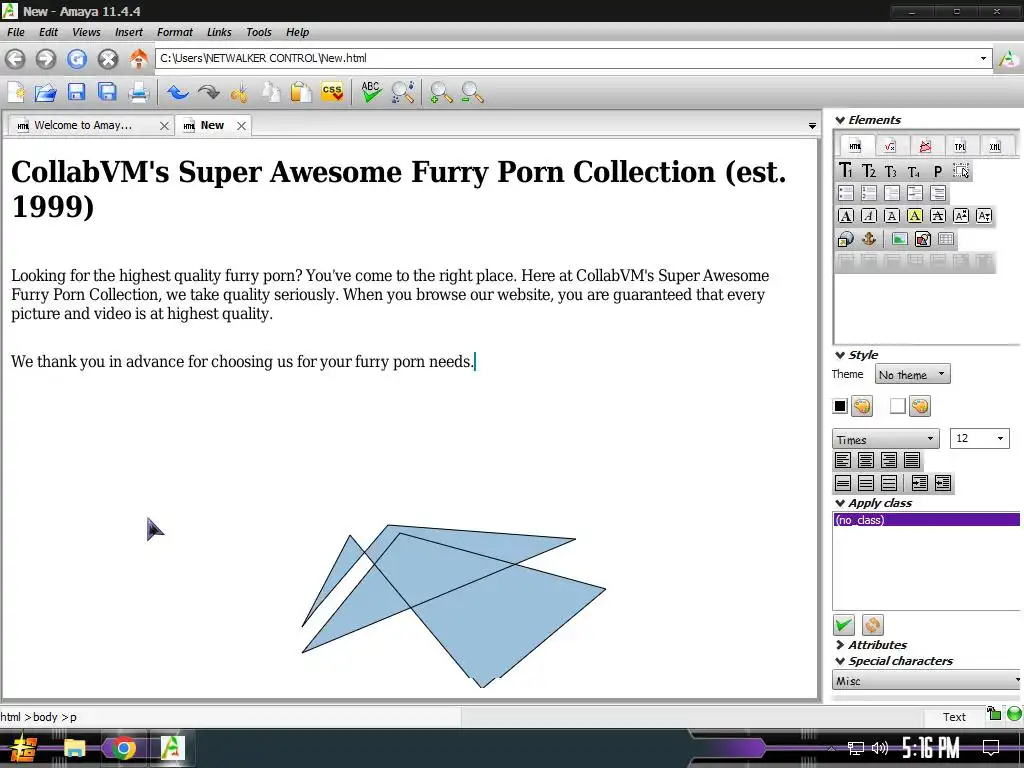Collapse the Apply class panel
Image resolution: width=1024 pixels, height=768 pixels.
click(840, 504)
